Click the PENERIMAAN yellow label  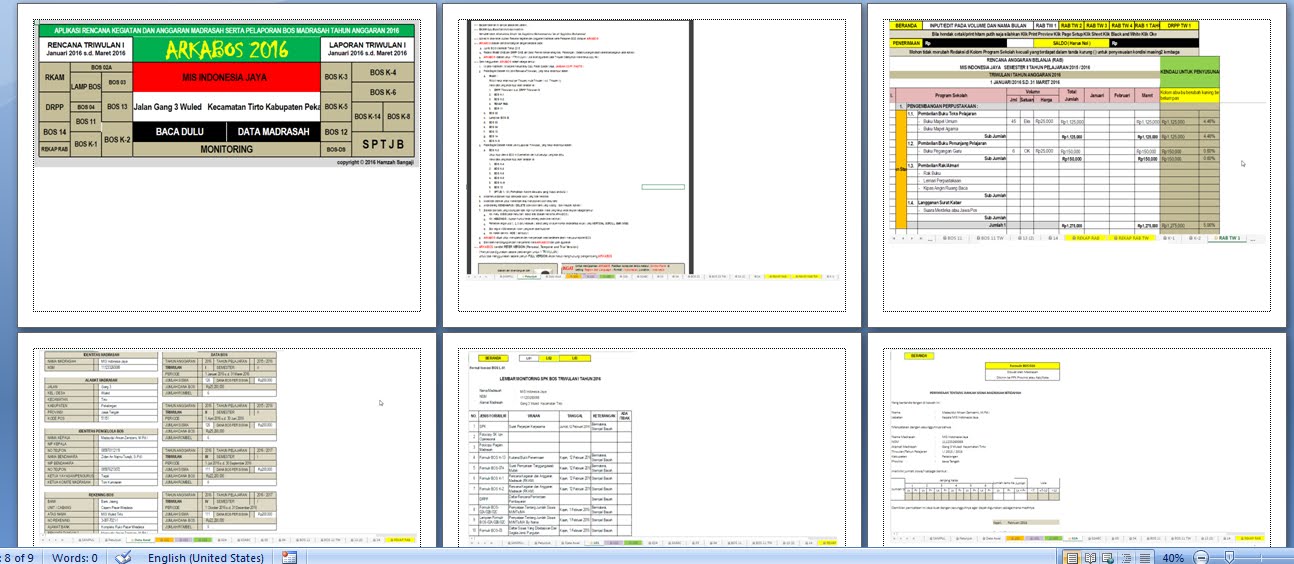pyautogui.click(x=906, y=43)
